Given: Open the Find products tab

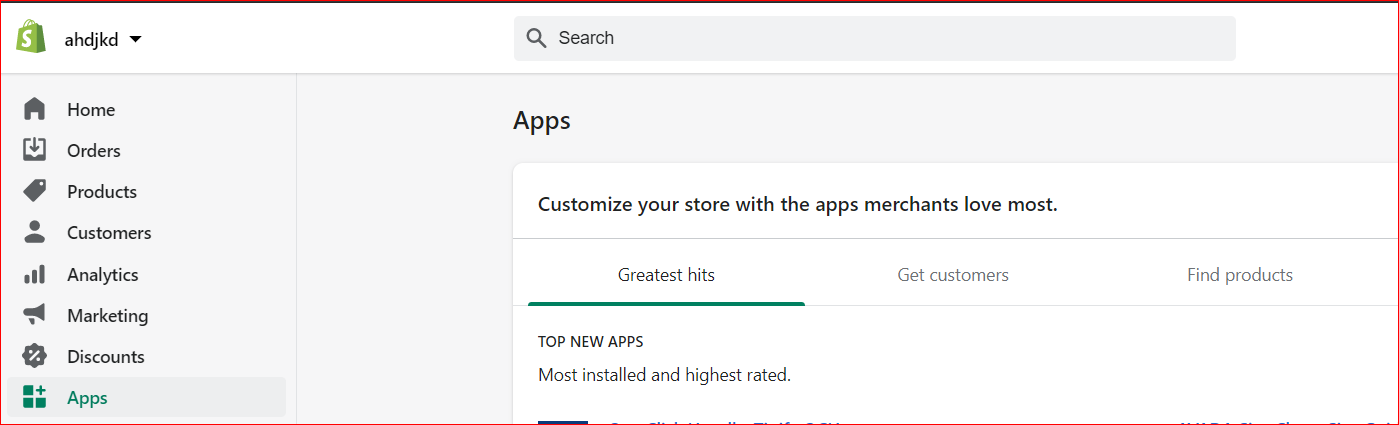Looking at the screenshot, I should (1240, 275).
